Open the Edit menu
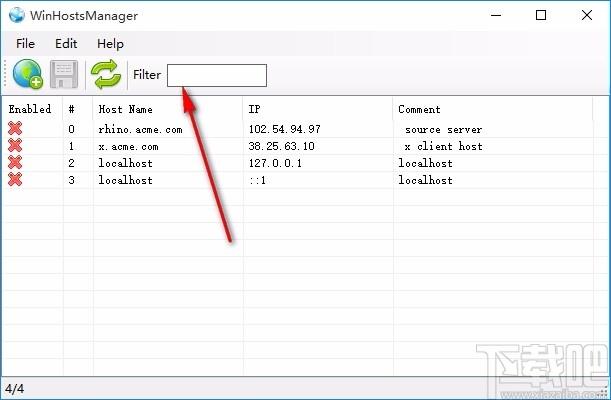The height and width of the screenshot is (400, 611). click(x=66, y=44)
